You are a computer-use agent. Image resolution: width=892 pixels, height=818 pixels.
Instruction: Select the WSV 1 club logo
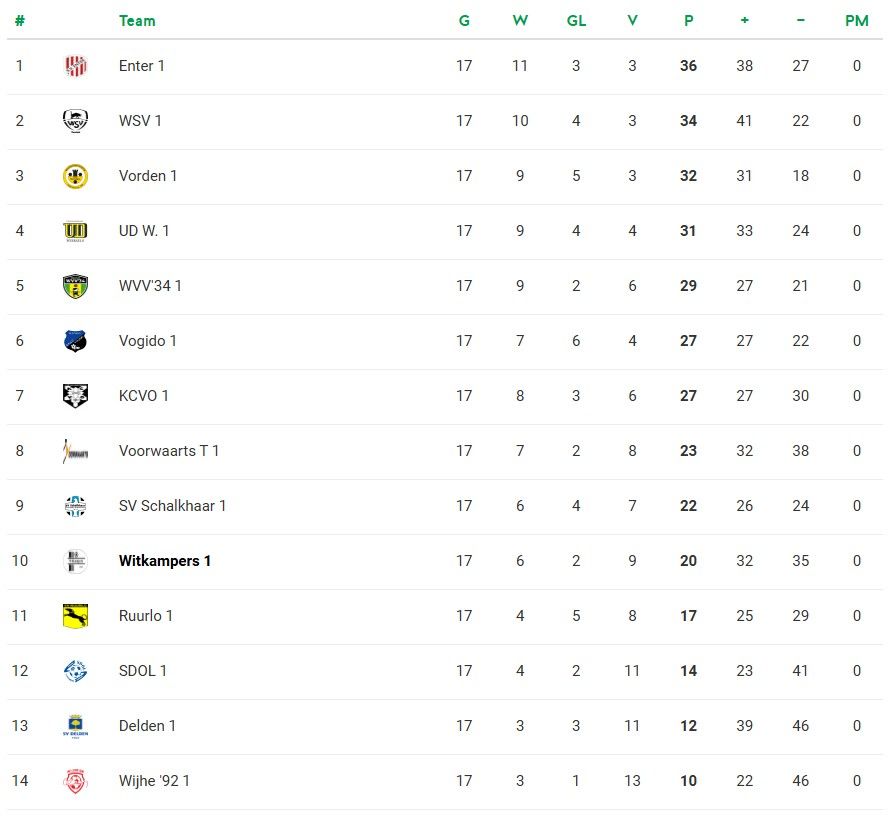(x=75, y=121)
